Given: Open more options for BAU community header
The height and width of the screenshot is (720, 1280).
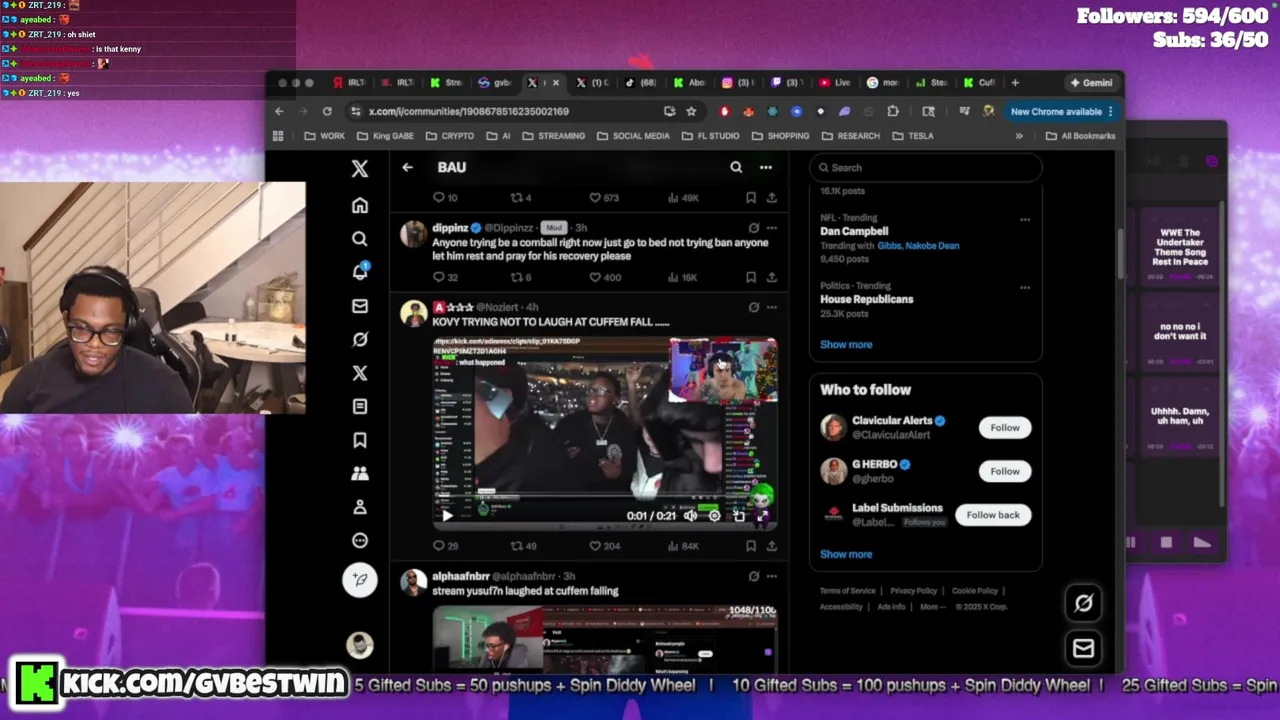Looking at the screenshot, I should tap(765, 167).
